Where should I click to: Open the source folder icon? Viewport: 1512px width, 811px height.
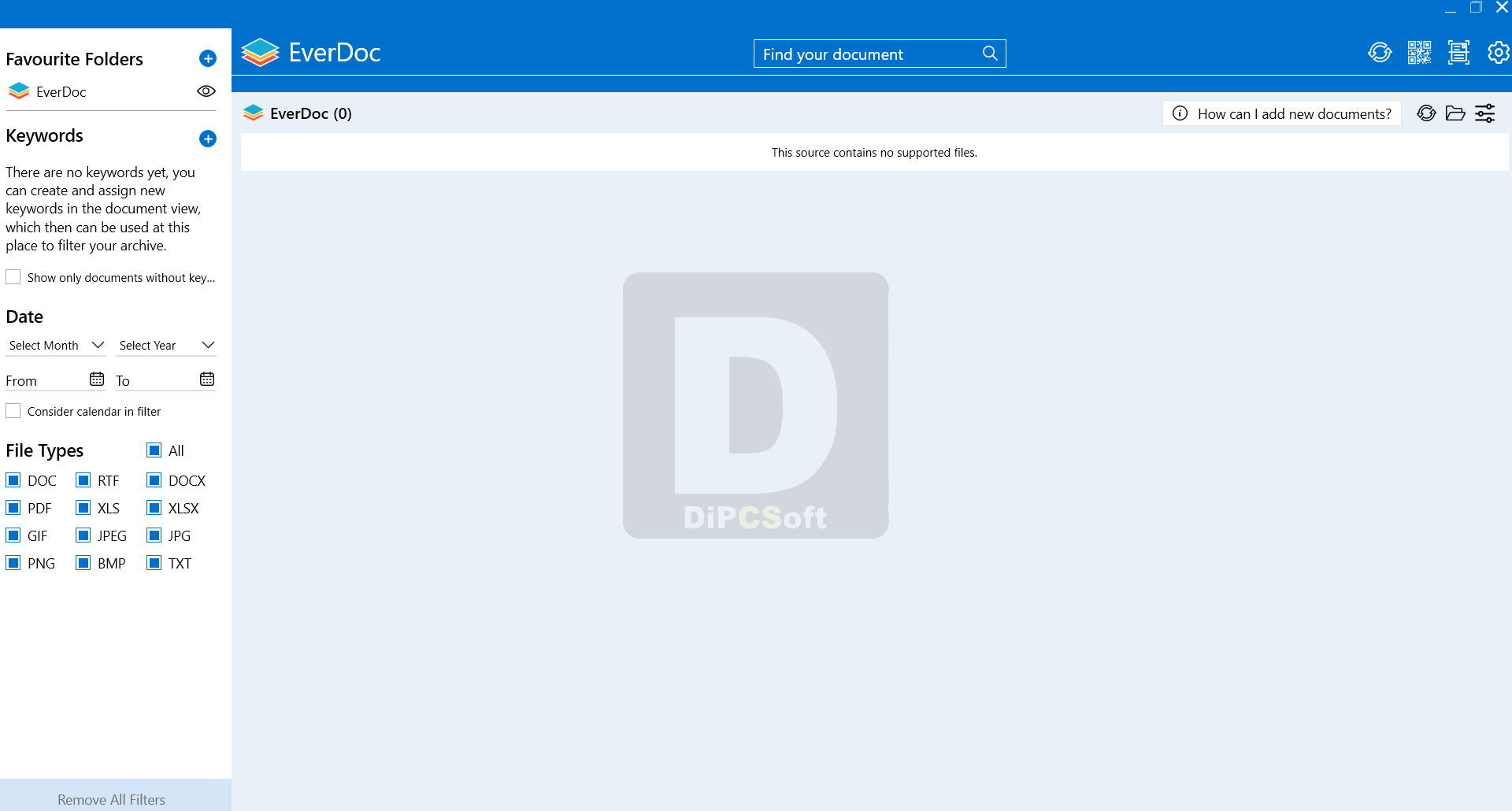tap(1455, 113)
